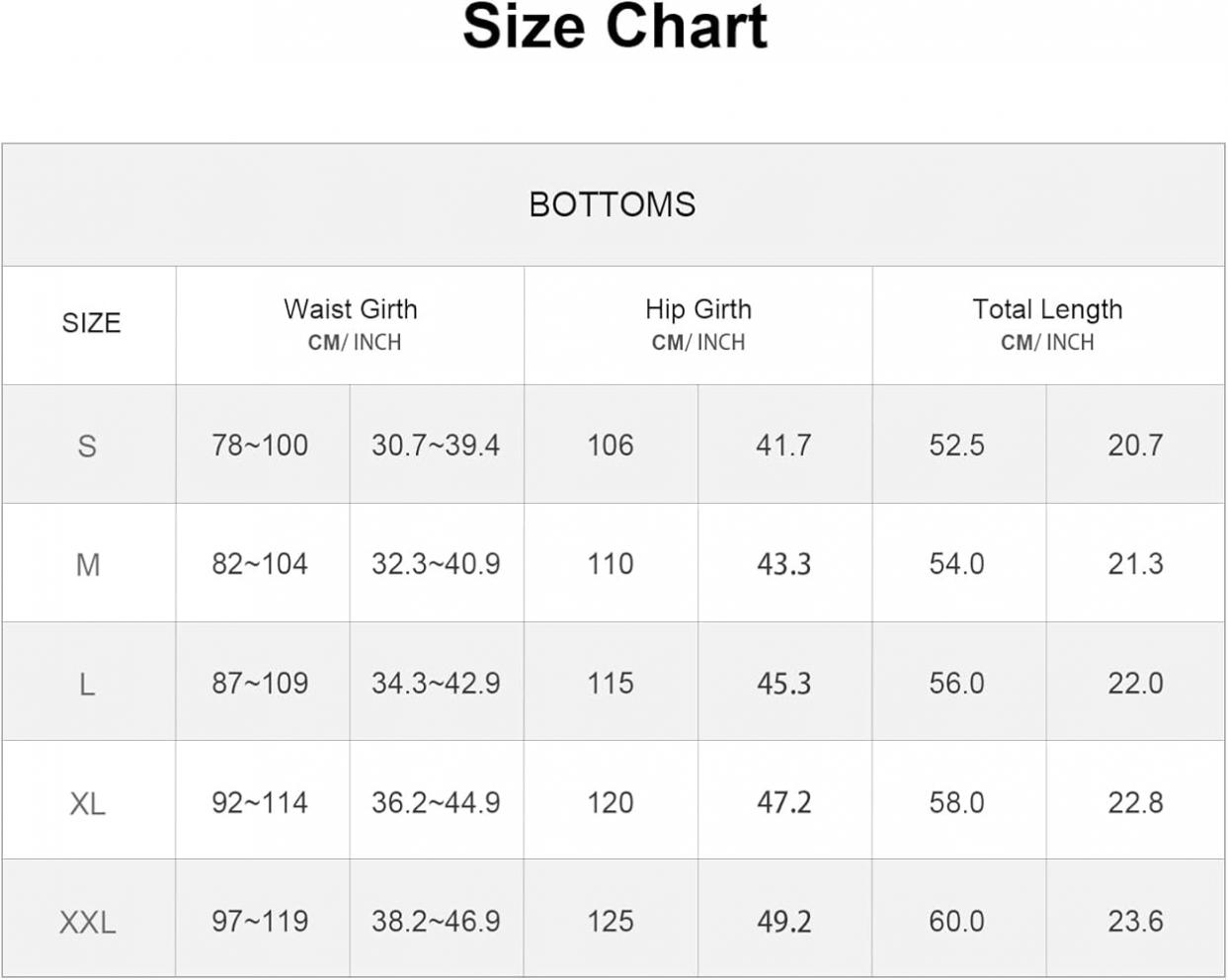
Task: Select hip inches 47.2 cell
Action: (x=785, y=802)
